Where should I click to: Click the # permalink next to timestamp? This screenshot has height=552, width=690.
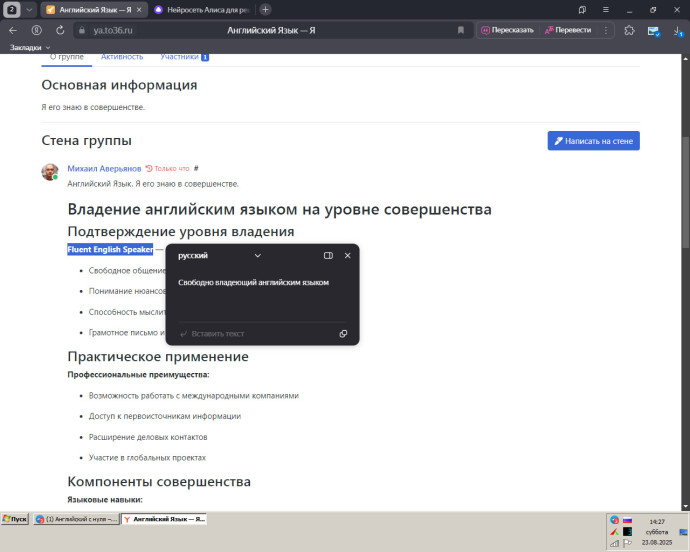coord(196,168)
